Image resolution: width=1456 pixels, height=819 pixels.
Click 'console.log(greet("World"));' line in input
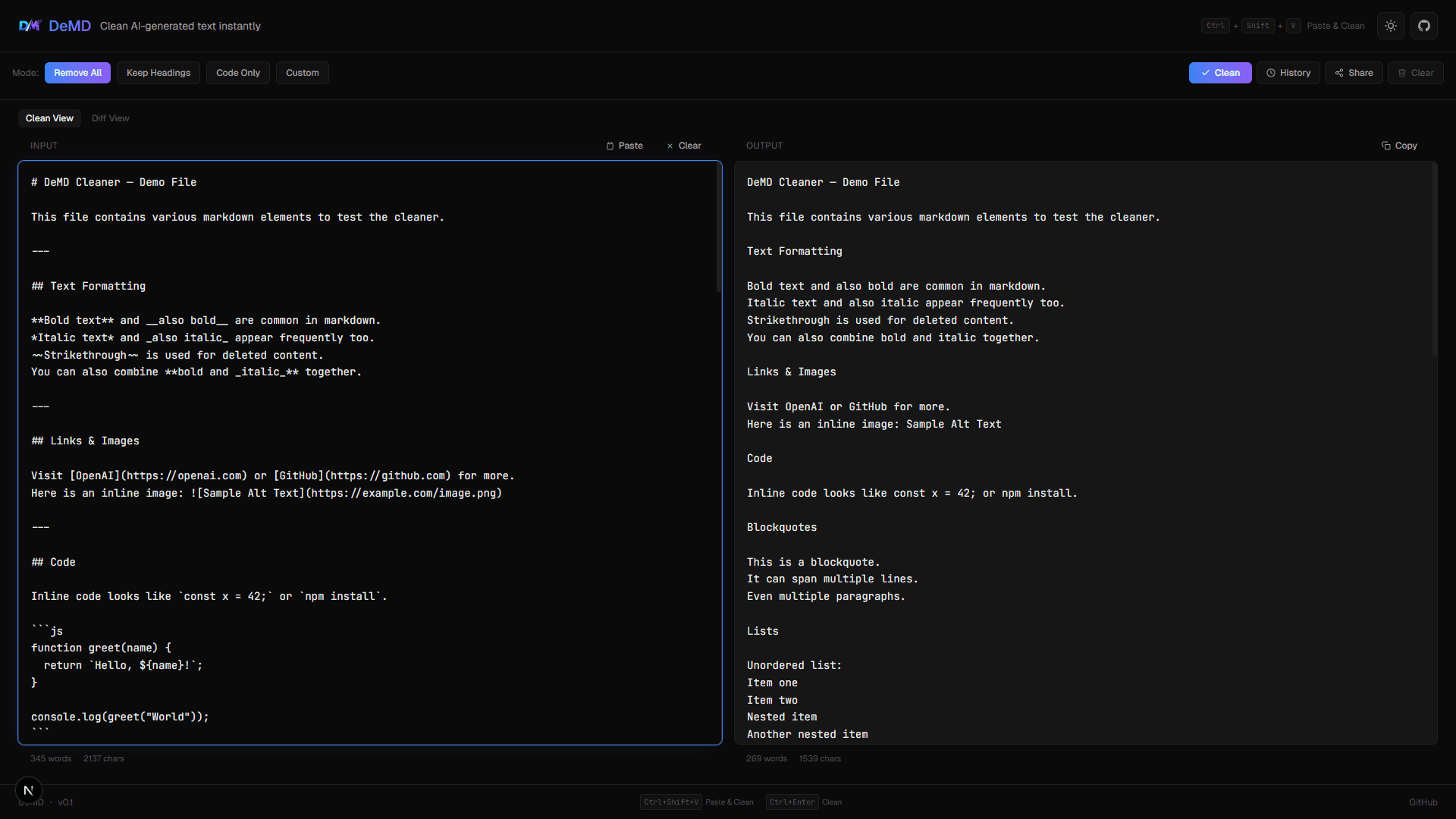[120, 717]
